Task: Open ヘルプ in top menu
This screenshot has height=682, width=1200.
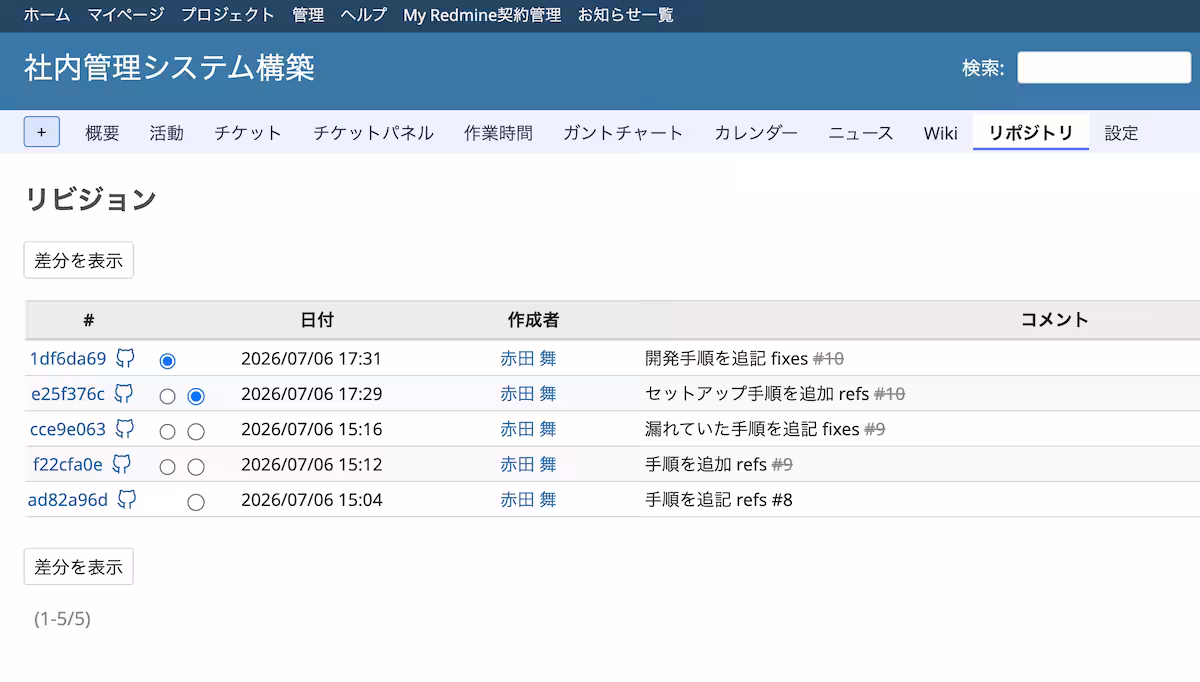Action: click(363, 15)
